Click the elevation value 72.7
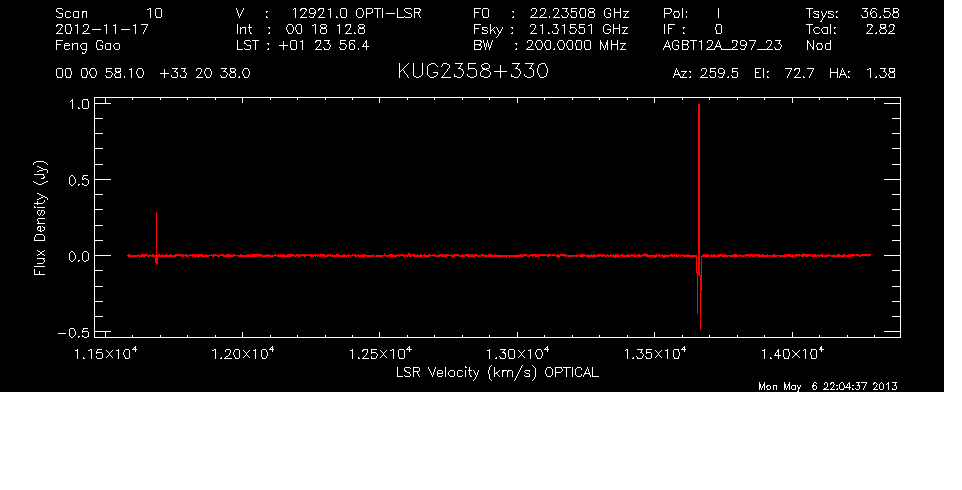The height and width of the screenshot is (490, 962). (799, 74)
